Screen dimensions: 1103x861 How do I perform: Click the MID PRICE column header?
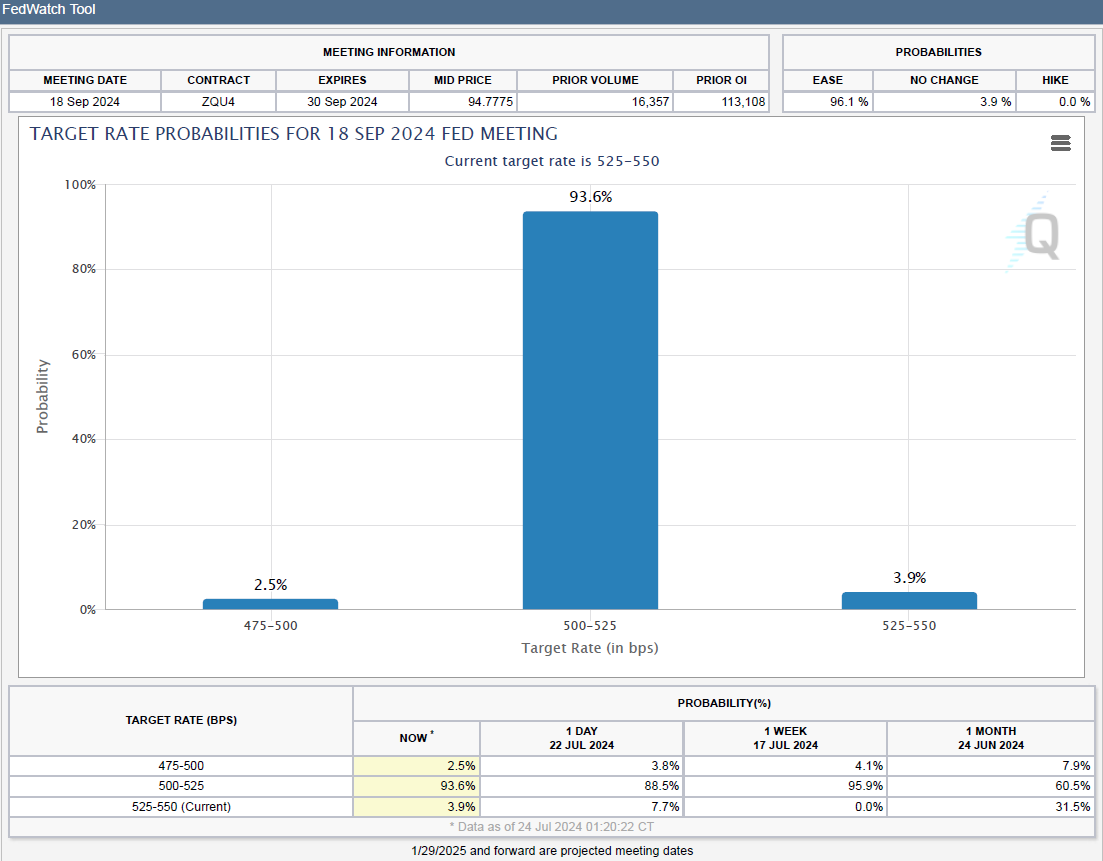[x=462, y=80]
